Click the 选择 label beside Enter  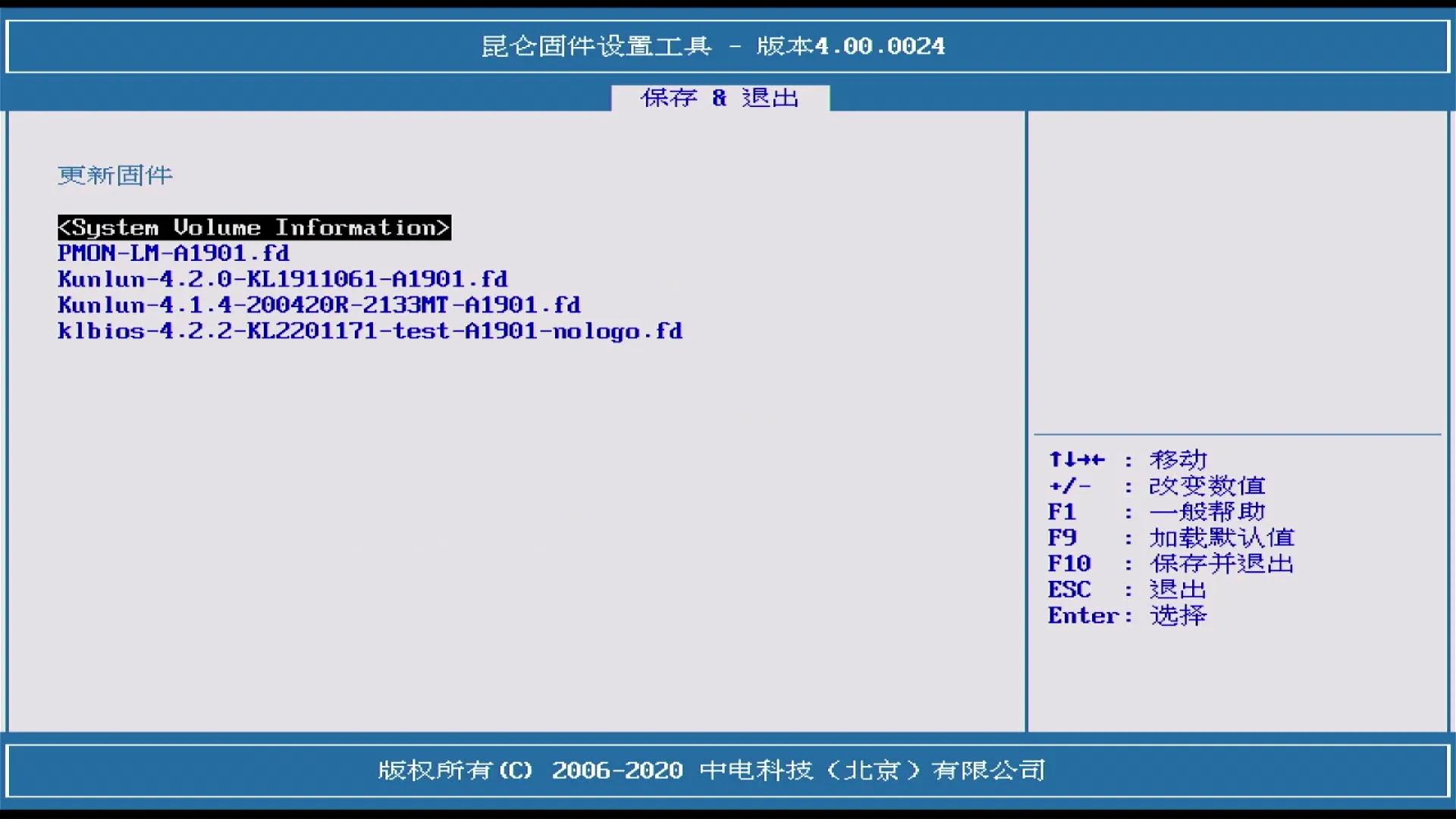pos(1178,616)
